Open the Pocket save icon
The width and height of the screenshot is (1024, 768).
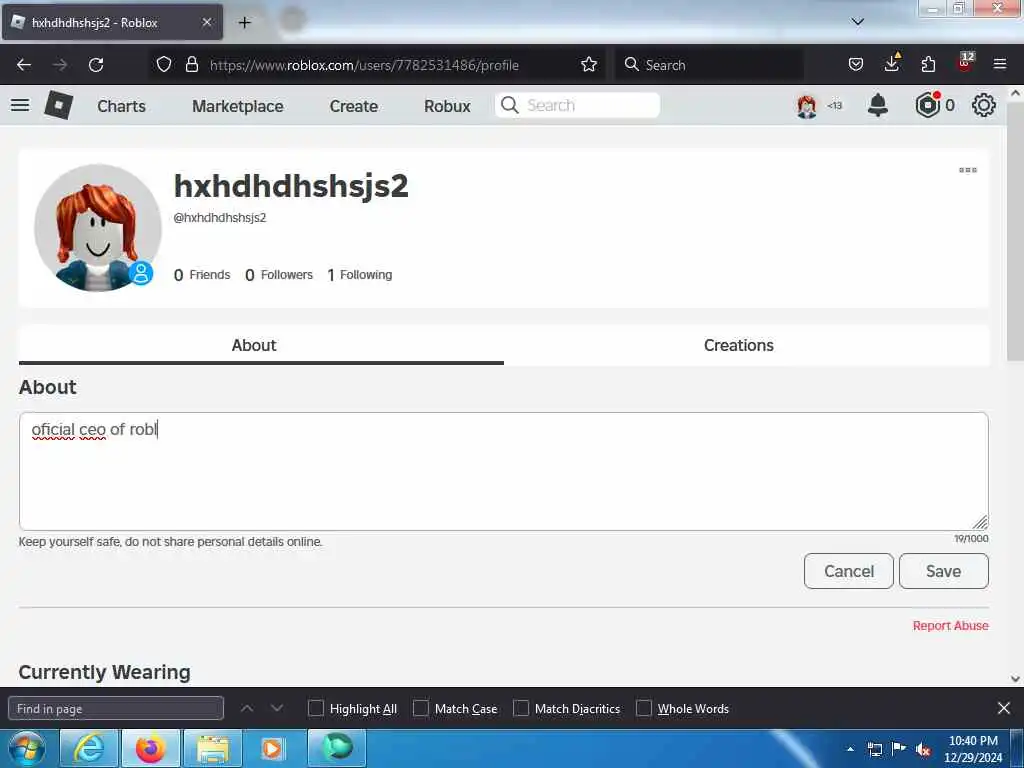click(856, 65)
